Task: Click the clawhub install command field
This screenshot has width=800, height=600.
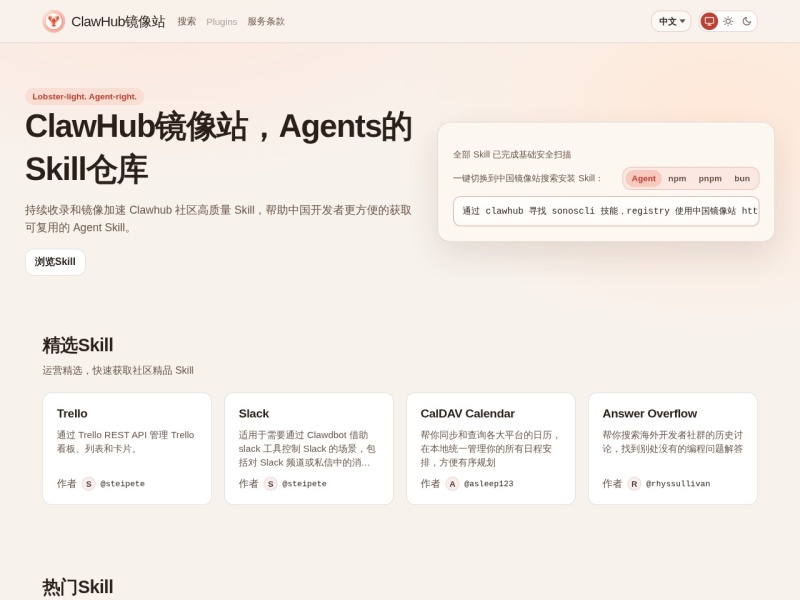Action: 606,211
